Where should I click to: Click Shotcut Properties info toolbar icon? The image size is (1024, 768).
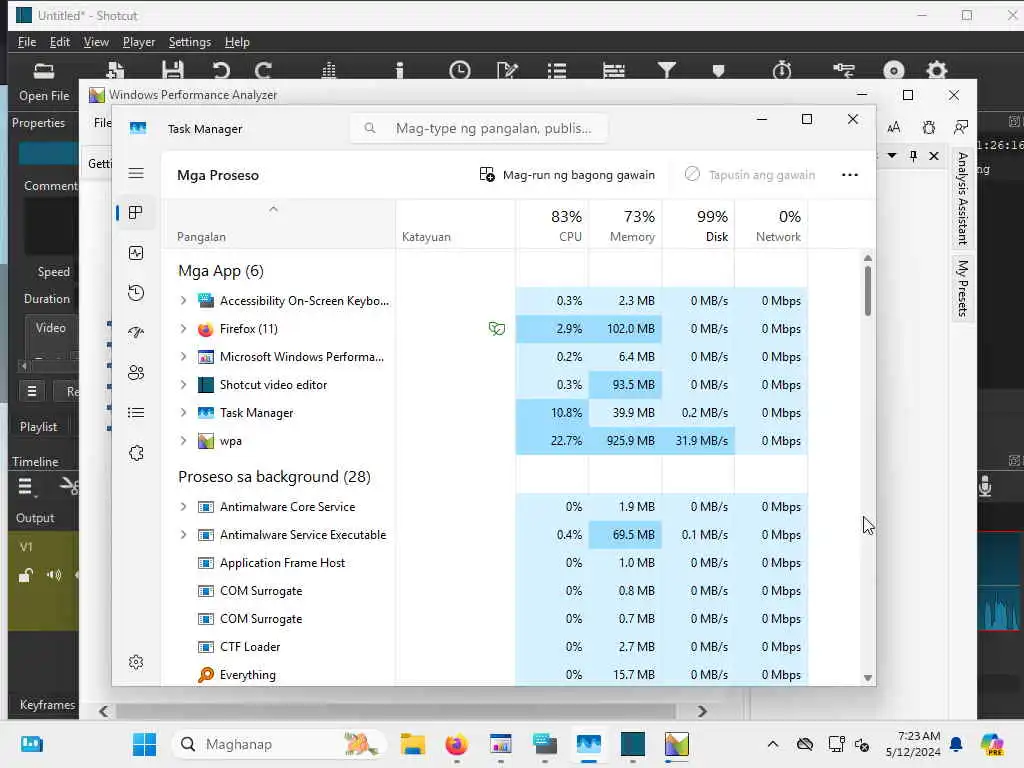(400, 70)
